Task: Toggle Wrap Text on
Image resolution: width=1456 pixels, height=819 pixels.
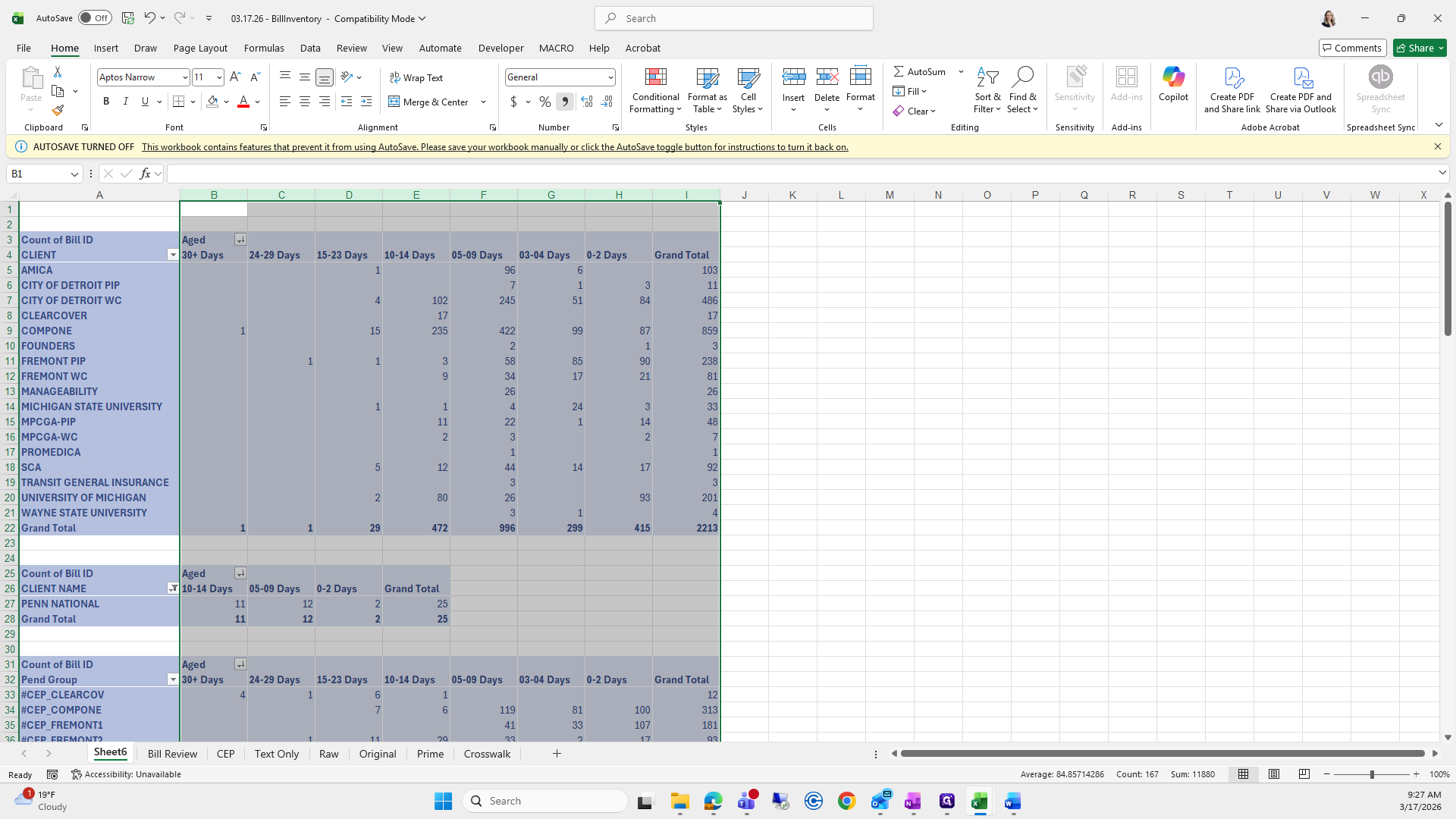Action: [416, 77]
